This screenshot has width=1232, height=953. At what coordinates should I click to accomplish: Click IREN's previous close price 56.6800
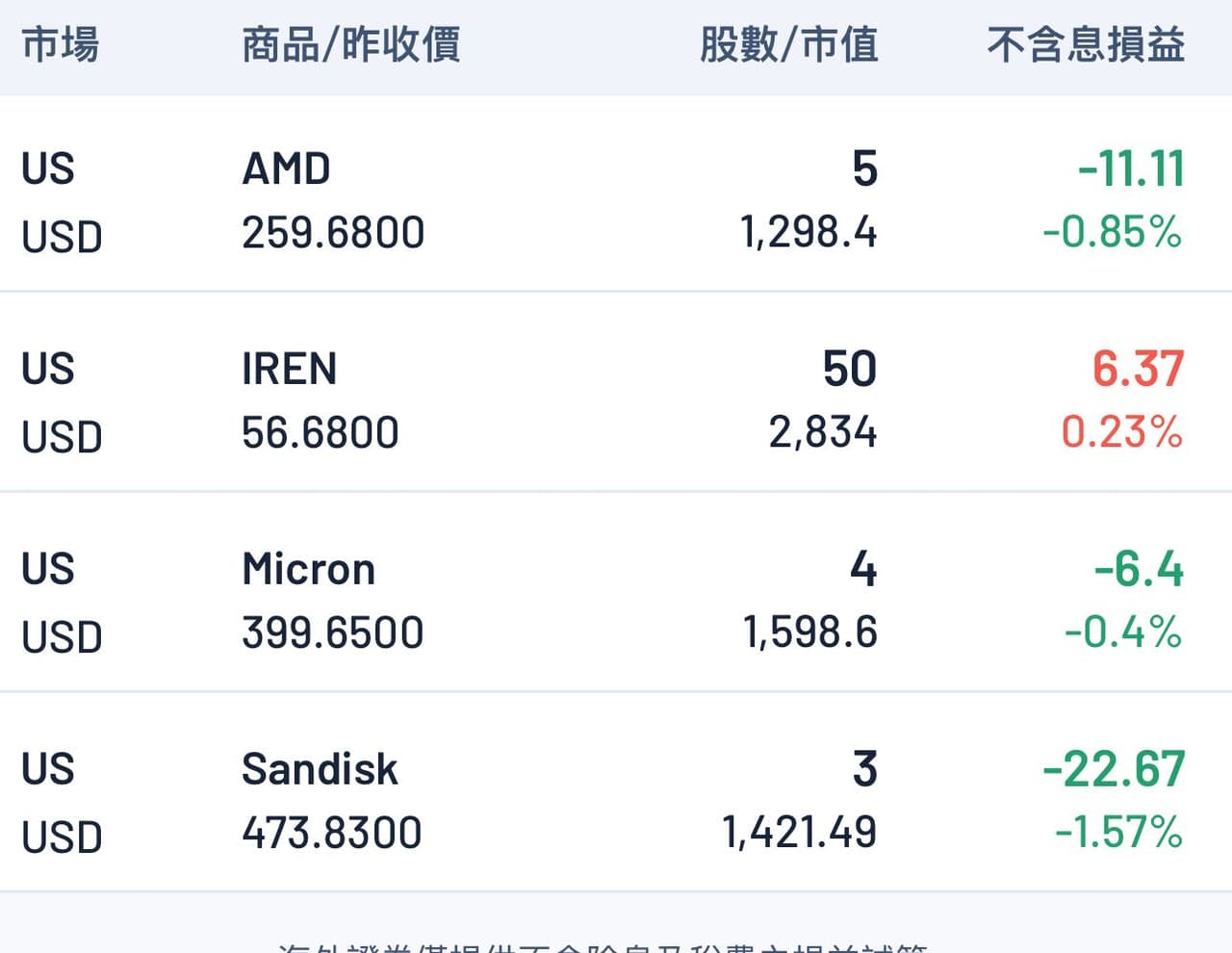(x=321, y=432)
